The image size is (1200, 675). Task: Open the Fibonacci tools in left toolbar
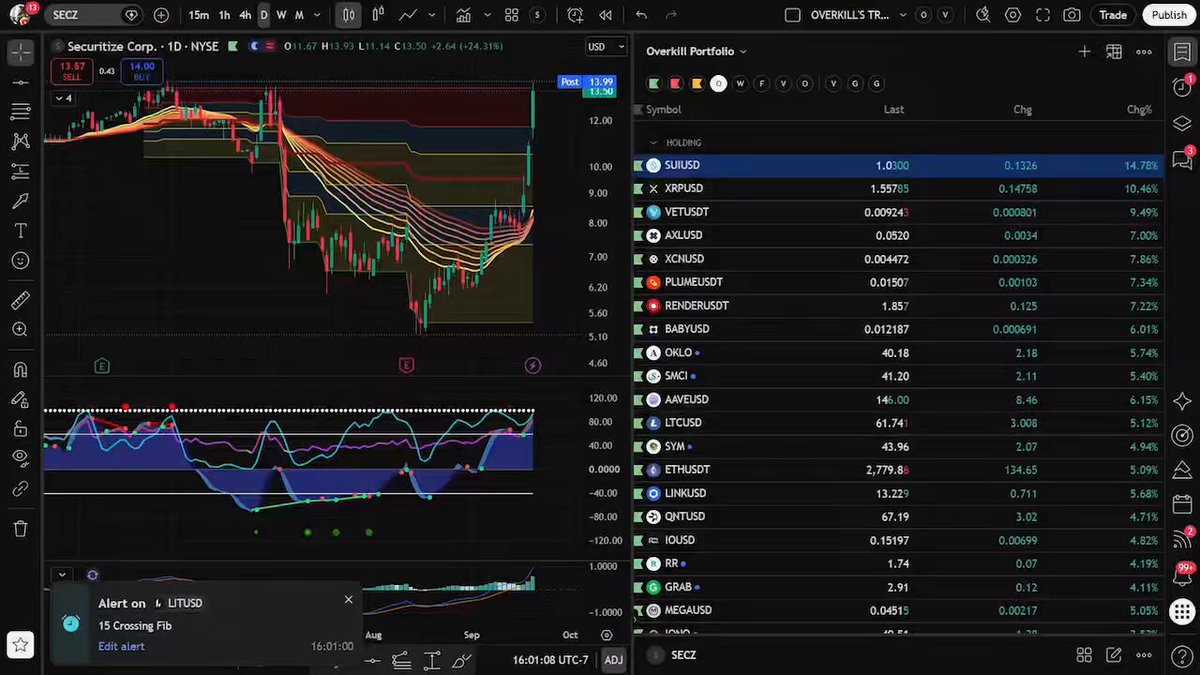20,111
